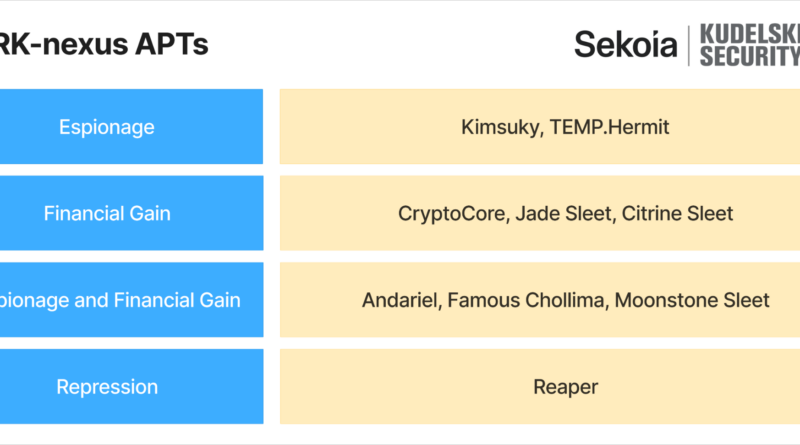The width and height of the screenshot is (800, 445).
Task: Click the word Kimsuky
Action: pos(499,127)
